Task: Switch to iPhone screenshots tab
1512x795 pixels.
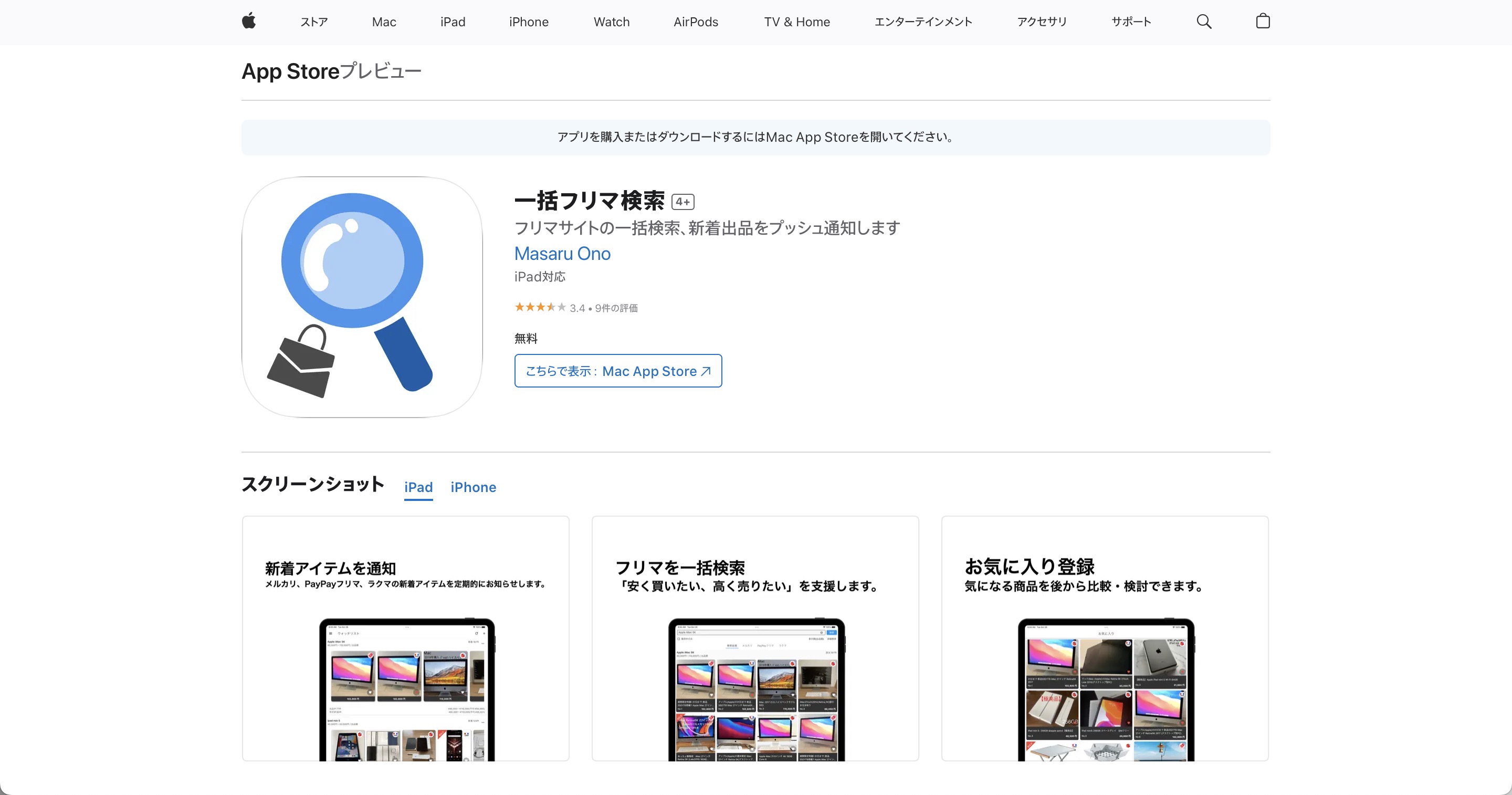Action: tap(473, 487)
